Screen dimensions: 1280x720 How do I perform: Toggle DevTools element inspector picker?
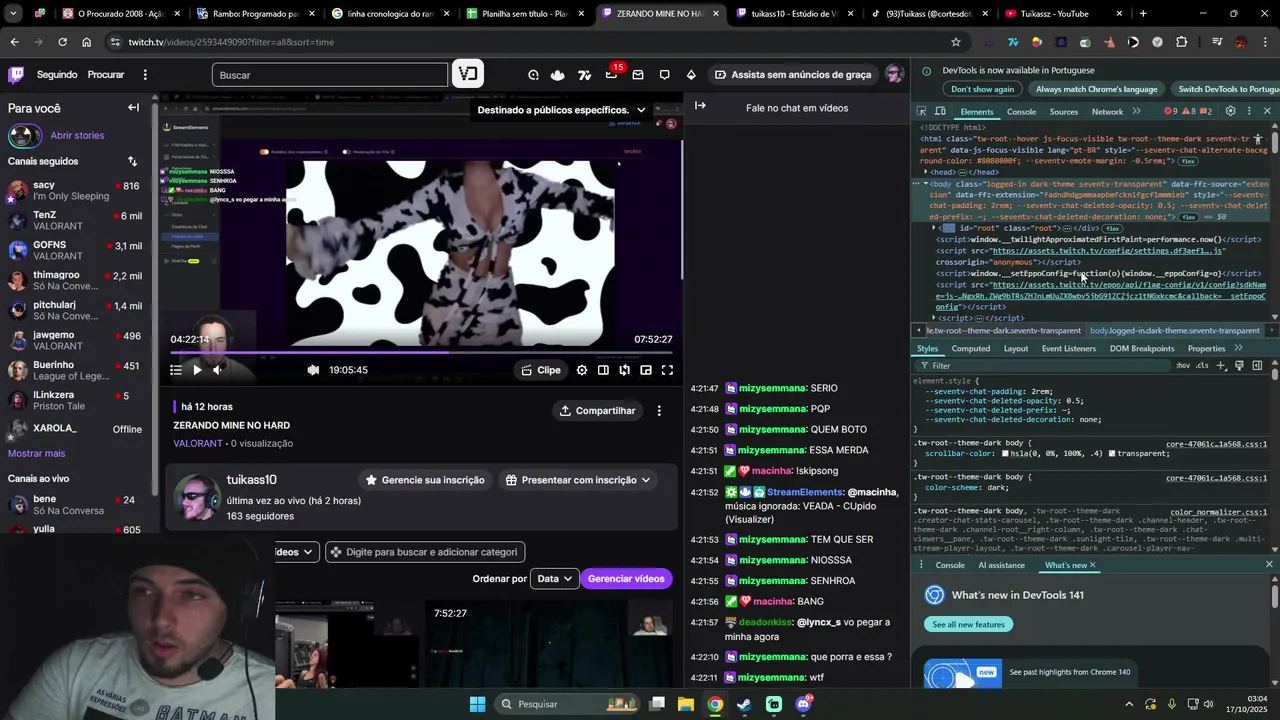click(923, 112)
